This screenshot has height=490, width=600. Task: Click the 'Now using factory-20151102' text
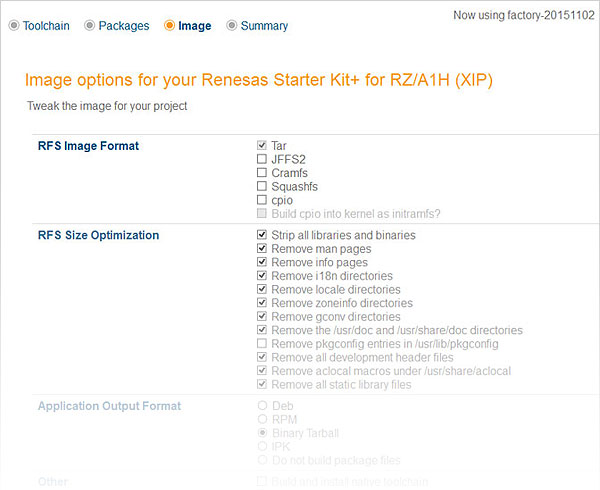(524, 15)
